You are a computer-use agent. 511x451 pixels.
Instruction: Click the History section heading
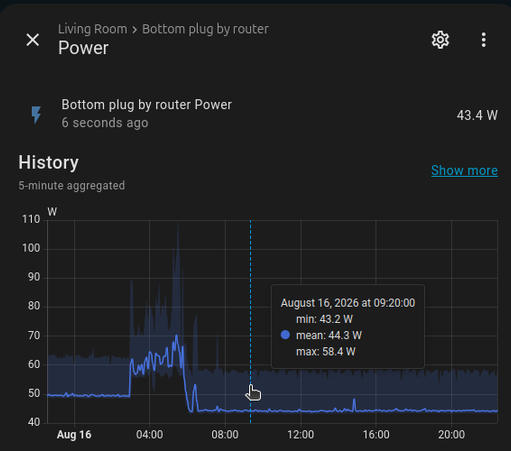pyautogui.click(x=48, y=163)
